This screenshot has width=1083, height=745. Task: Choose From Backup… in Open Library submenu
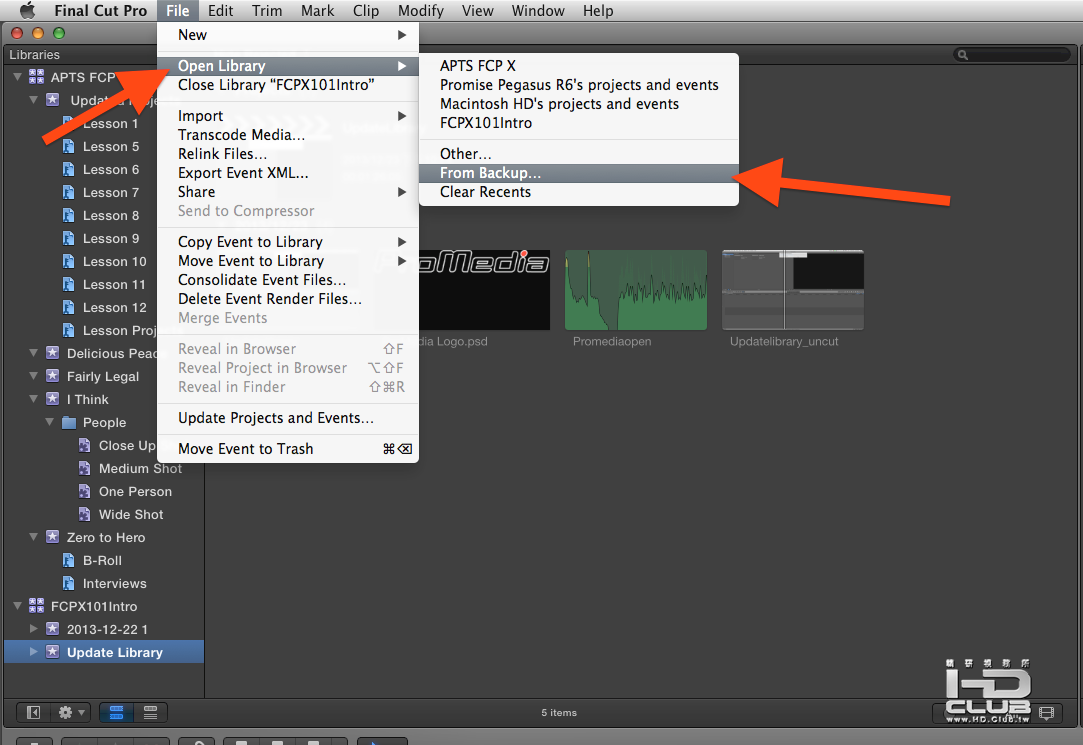(578, 173)
